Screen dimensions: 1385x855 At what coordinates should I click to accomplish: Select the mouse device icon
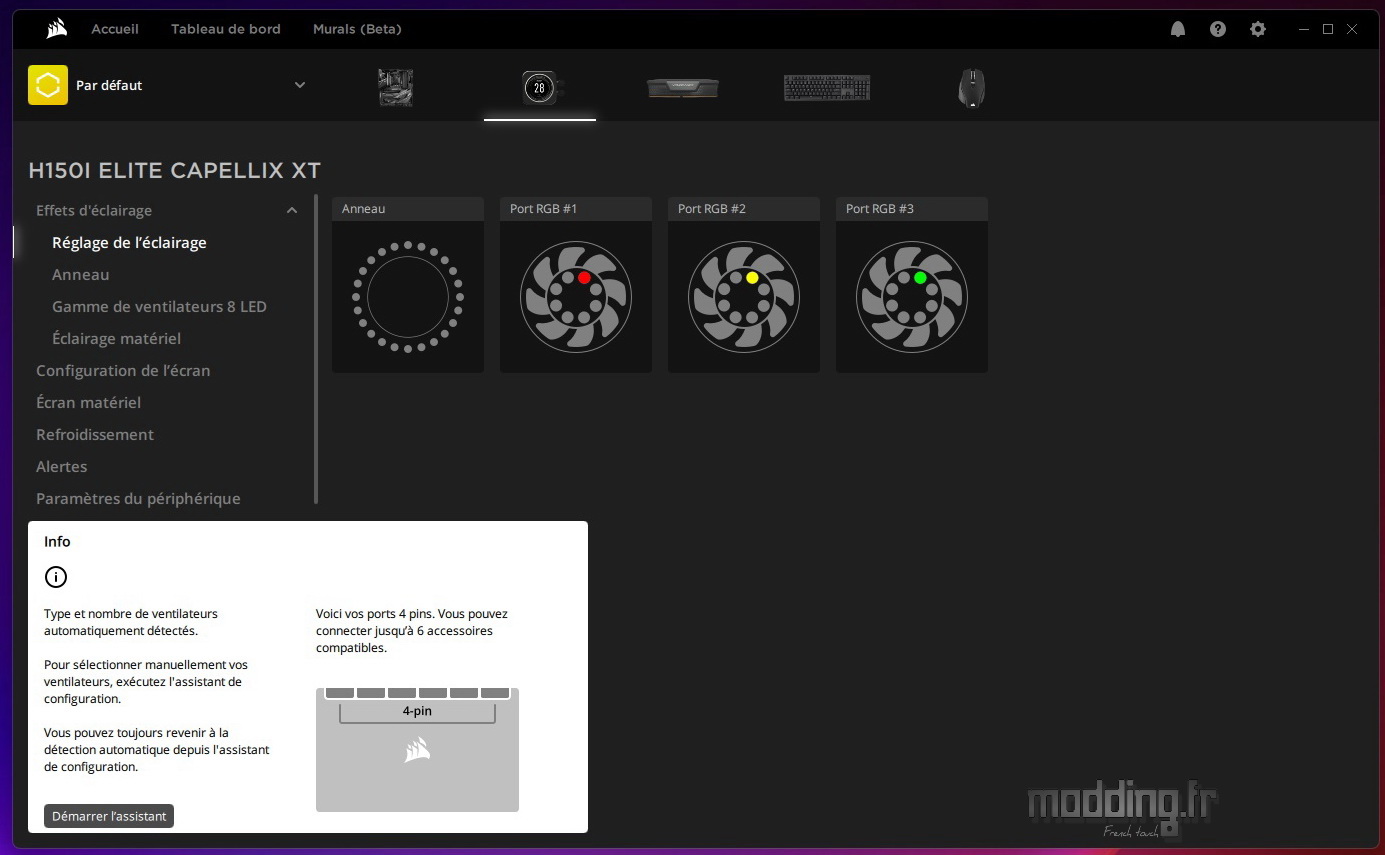tap(971, 87)
